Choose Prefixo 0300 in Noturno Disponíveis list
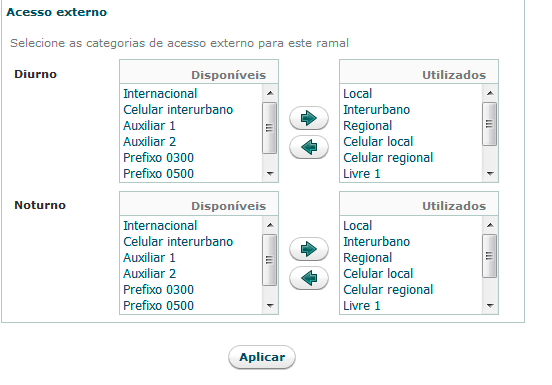 coord(192,290)
